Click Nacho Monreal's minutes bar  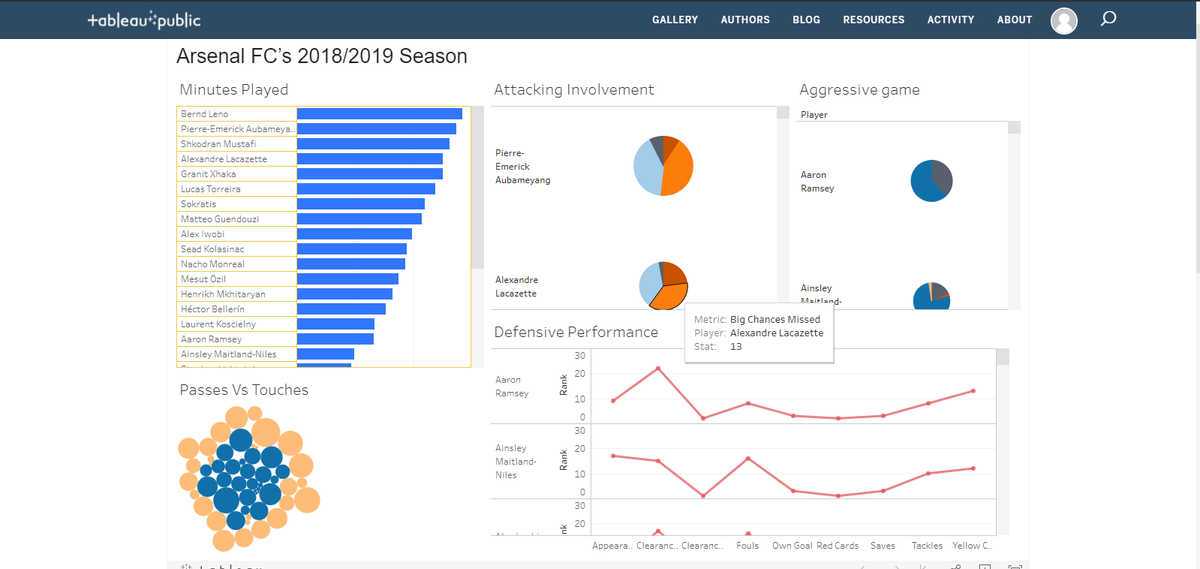(x=351, y=264)
